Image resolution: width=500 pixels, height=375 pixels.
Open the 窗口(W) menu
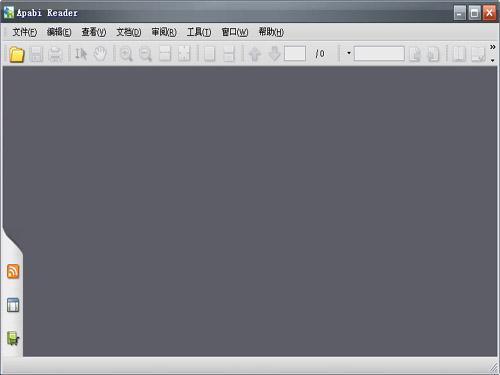click(235, 32)
